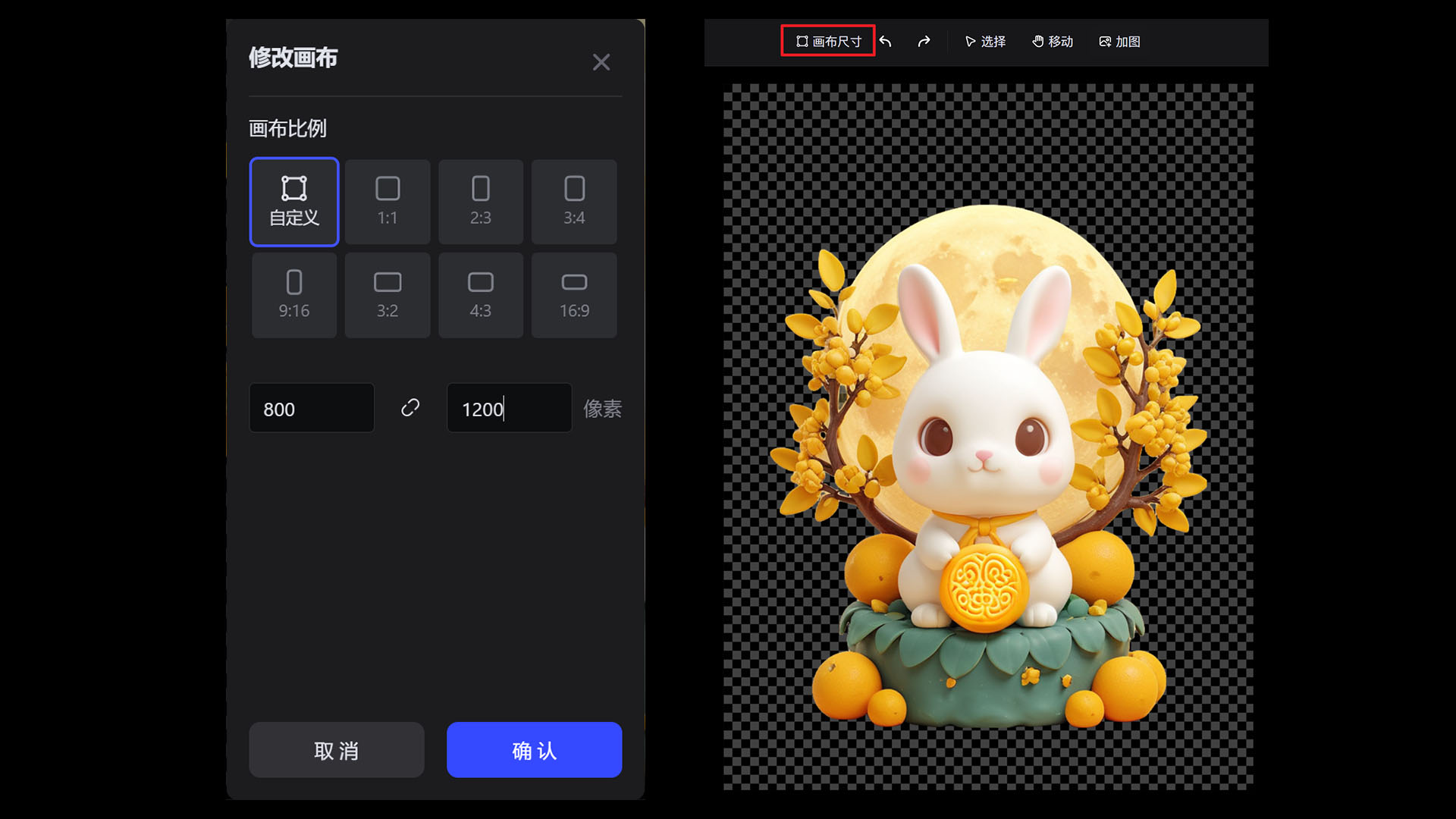Select the 2:3 canvas ratio

coord(480,202)
